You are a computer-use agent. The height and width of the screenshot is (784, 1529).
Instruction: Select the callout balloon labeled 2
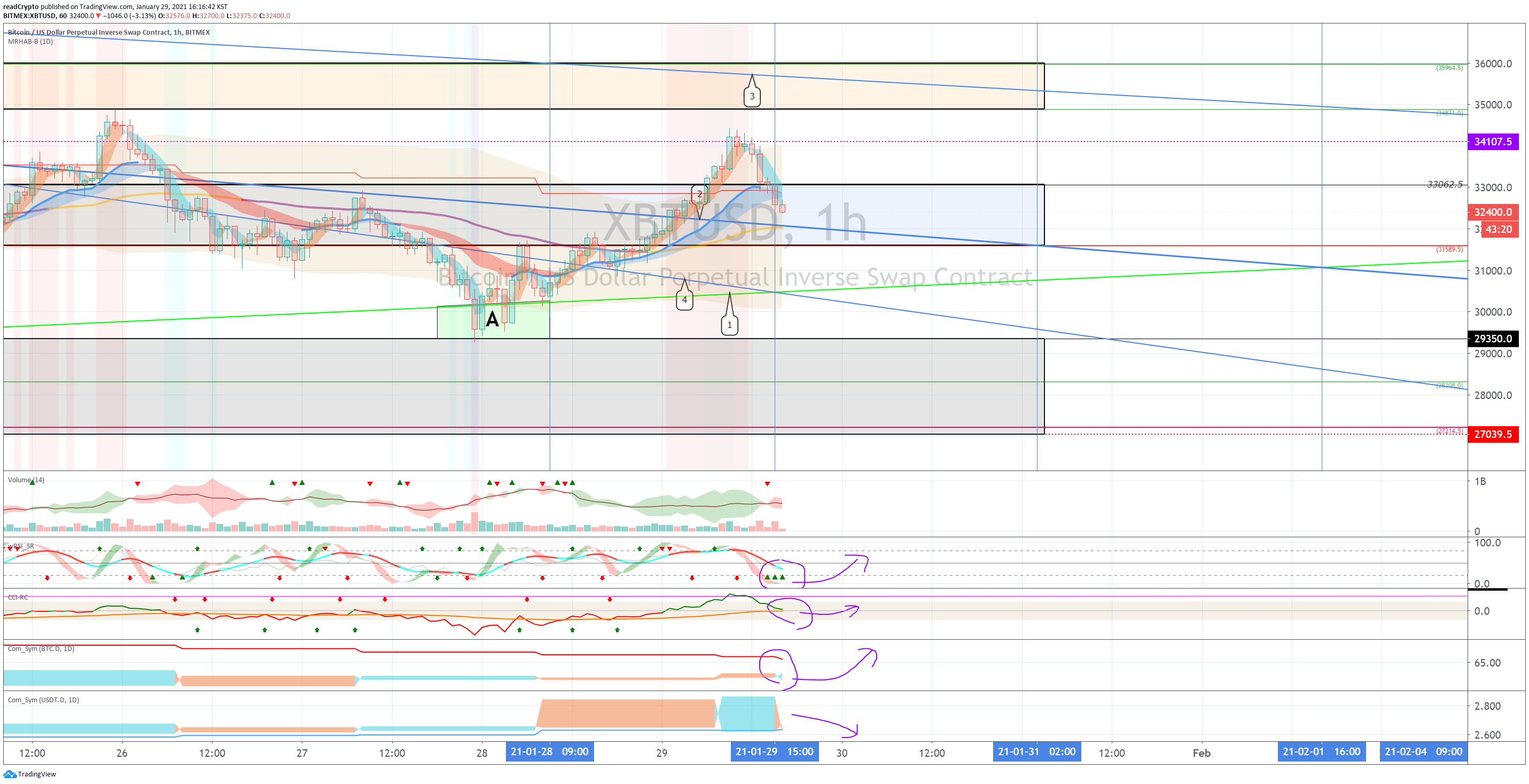click(700, 194)
